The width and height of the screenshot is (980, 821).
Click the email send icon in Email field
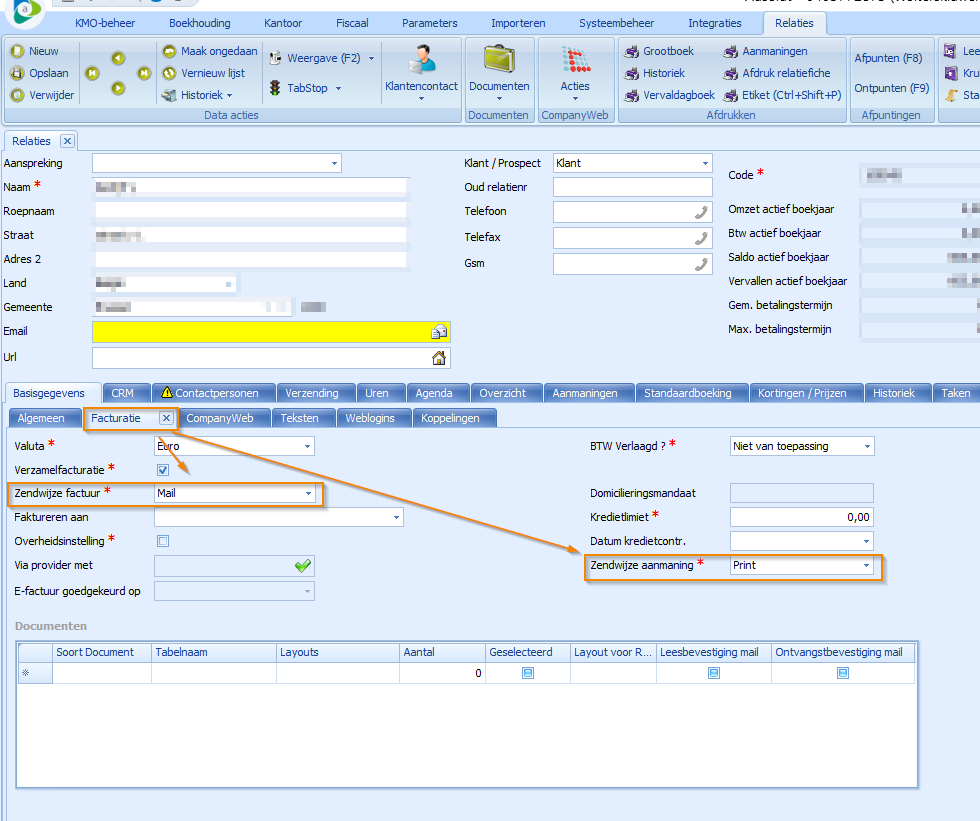tap(438, 332)
